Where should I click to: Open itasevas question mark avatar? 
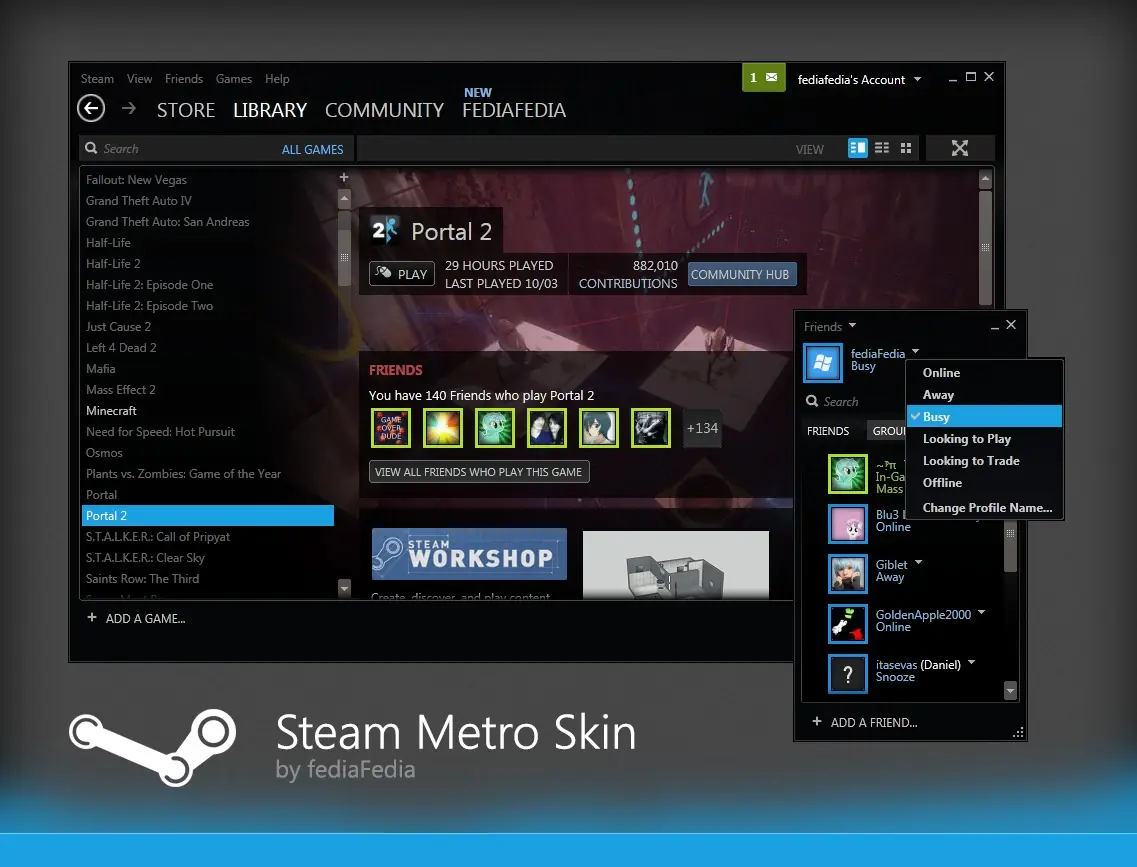(848, 674)
